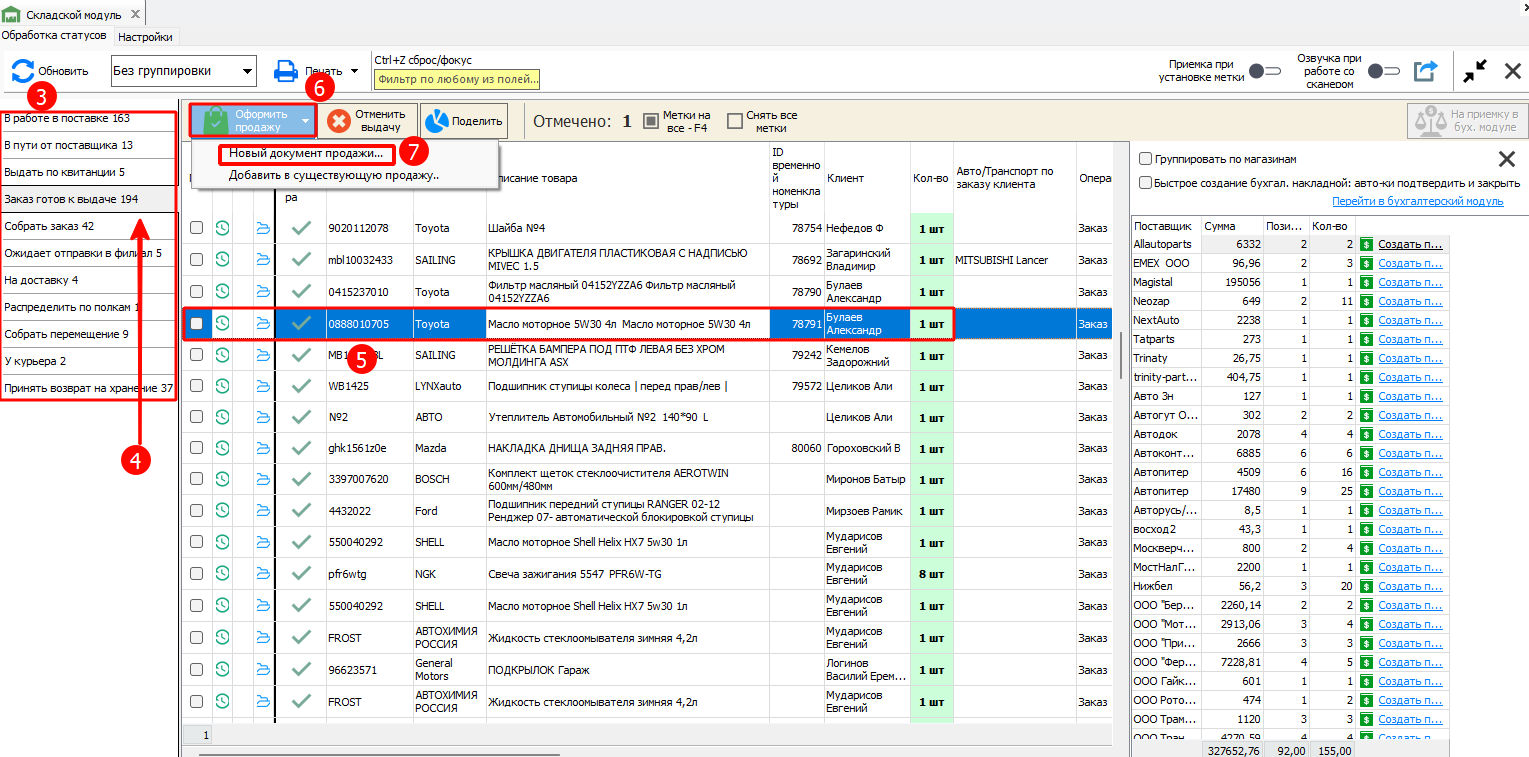The image size is (1529, 757).
Task: Check the Снять все метки checkbox
Action: point(735,121)
